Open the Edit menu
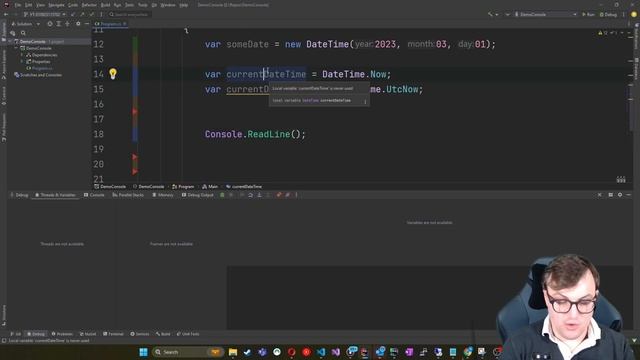Viewport: 640px width, 360px height. (29, 5)
